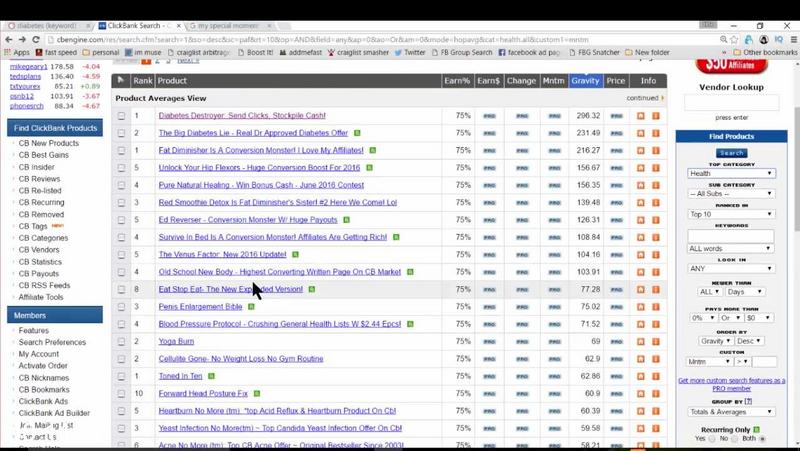Click the flag icon in table header
Image resolution: width=800 pixels, height=451 pixels.
pyautogui.click(x=121, y=80)
